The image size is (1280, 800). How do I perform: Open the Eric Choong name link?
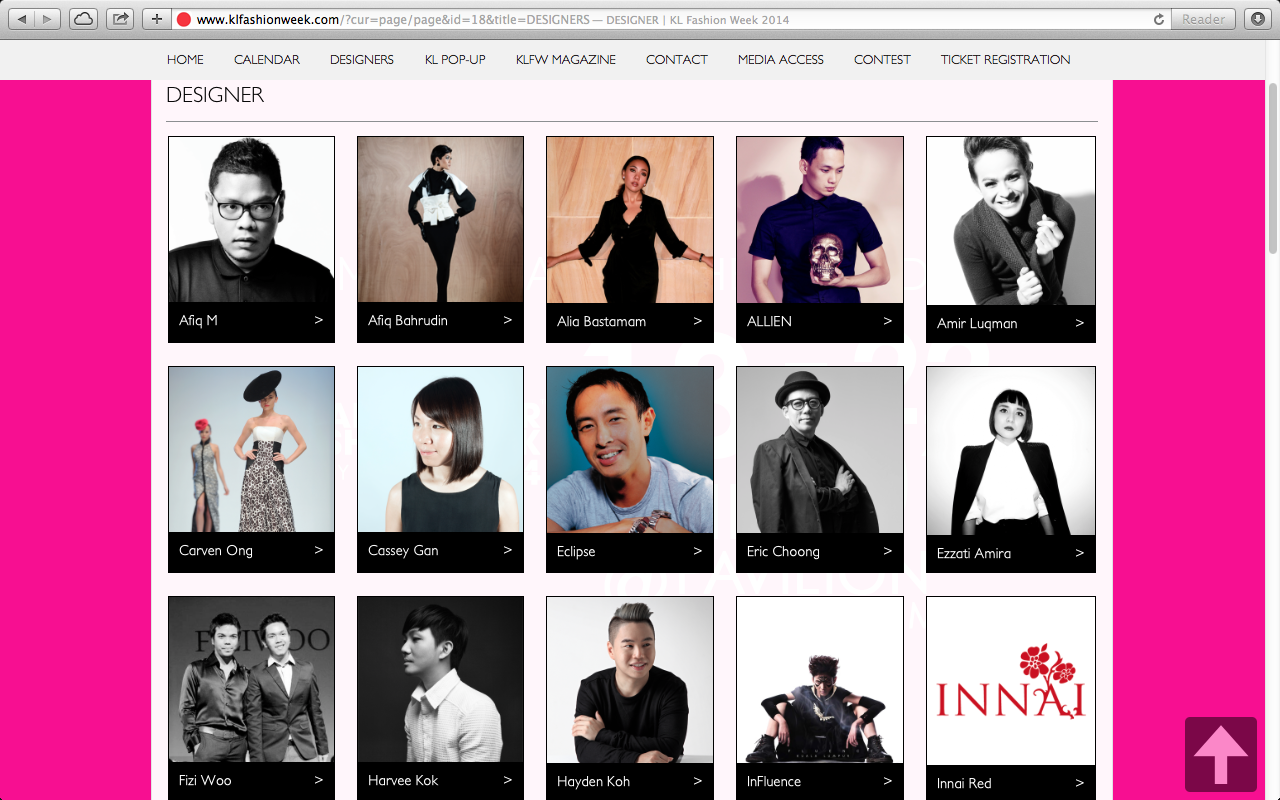(783, 552)
